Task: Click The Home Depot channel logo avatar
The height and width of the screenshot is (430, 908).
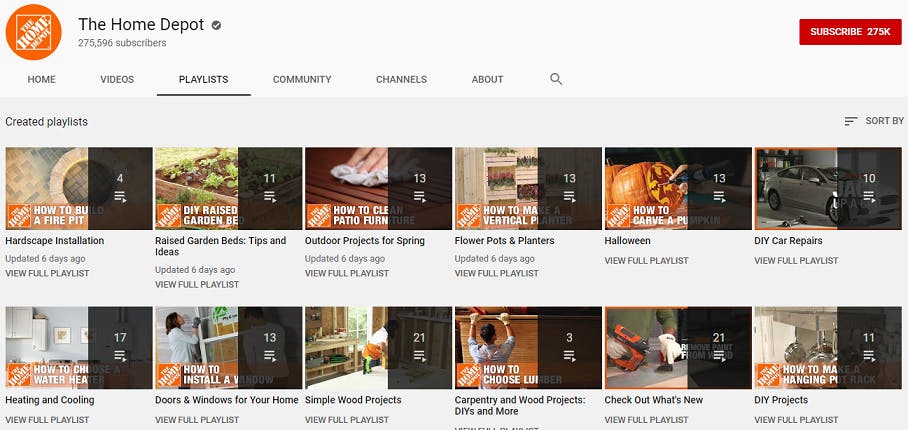Action: click(34, 32)
